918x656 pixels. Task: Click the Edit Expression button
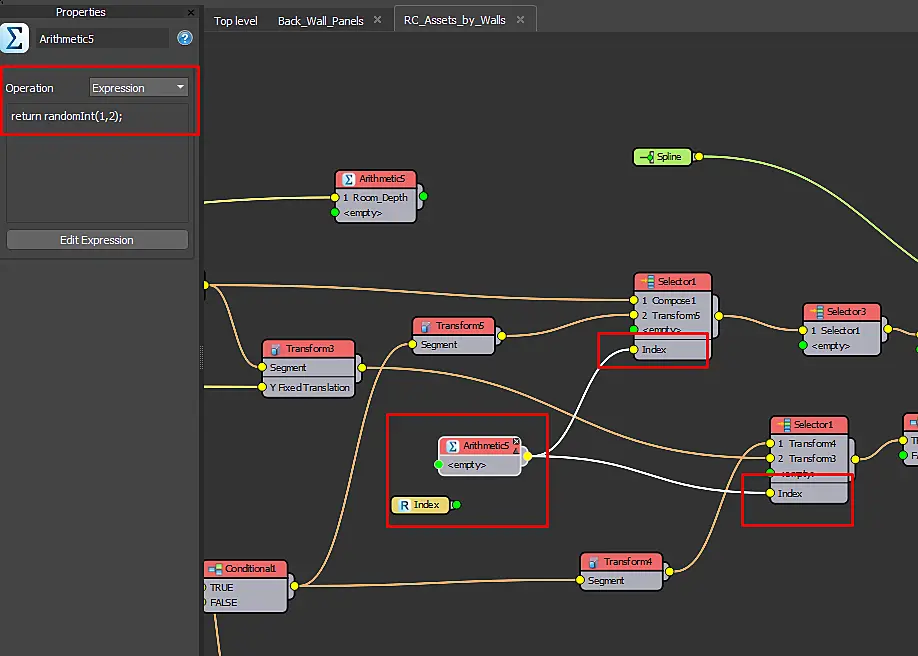(97, 240)
